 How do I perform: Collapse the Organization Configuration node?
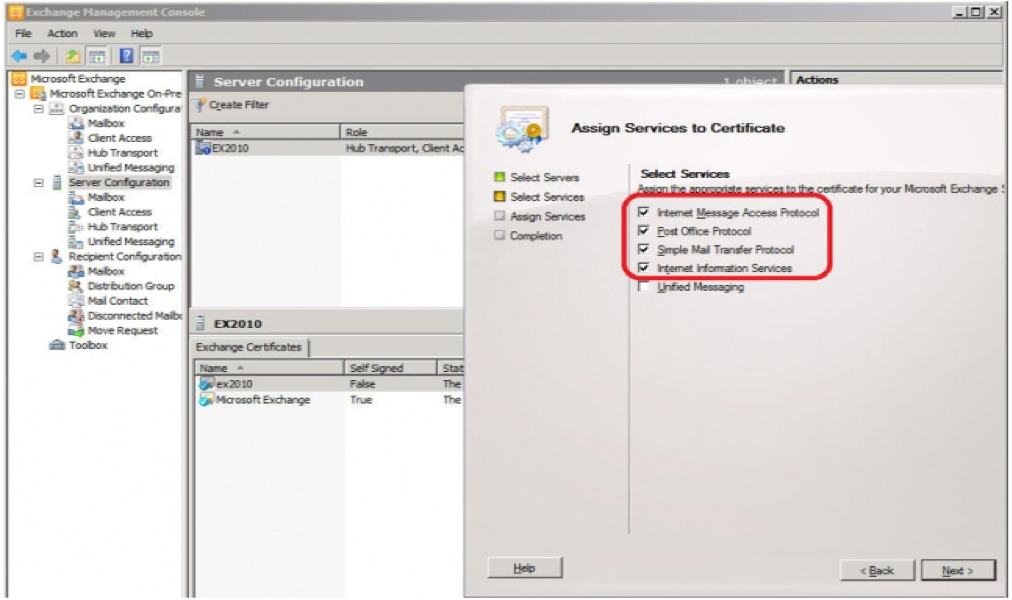[39, 109]
